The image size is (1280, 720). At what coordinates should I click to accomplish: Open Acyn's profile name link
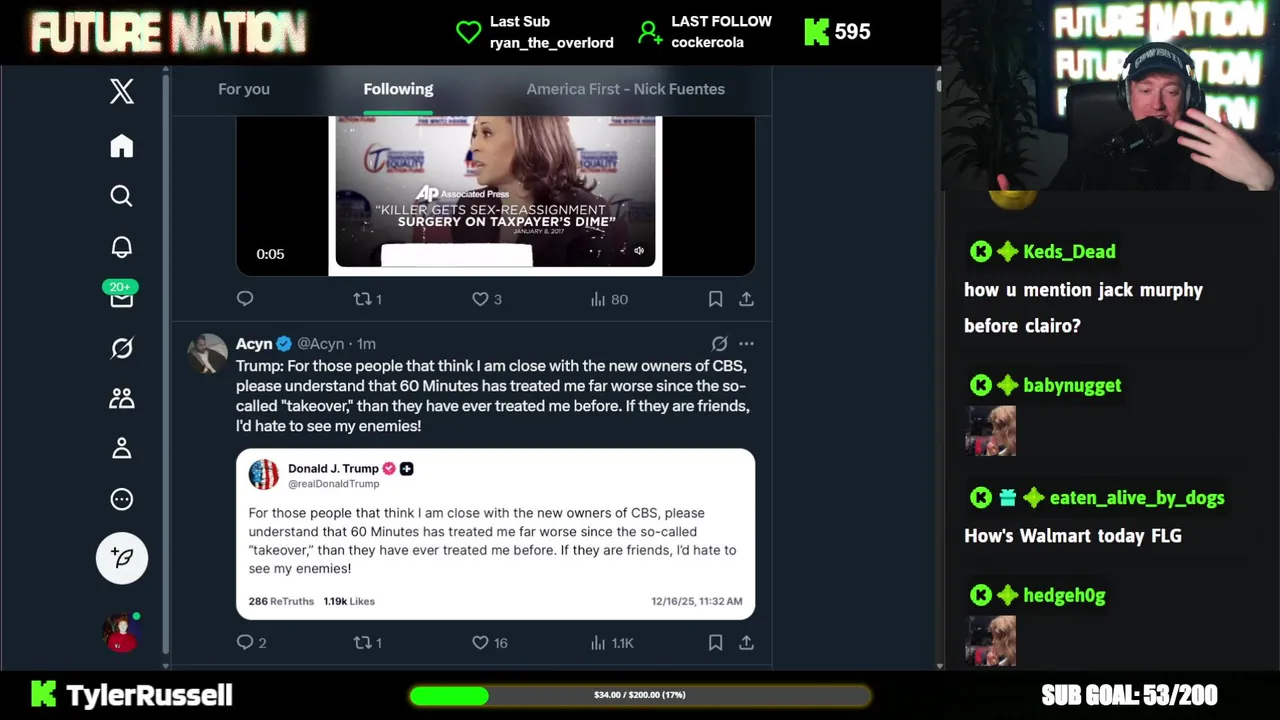pos(254,343)
